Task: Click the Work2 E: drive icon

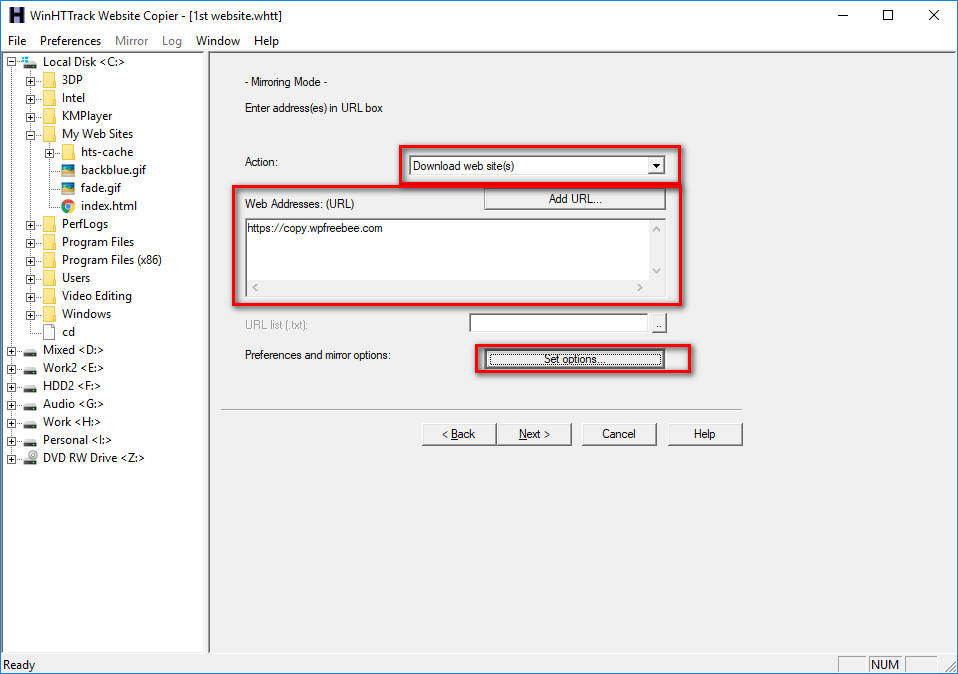Action: (30, 369)
